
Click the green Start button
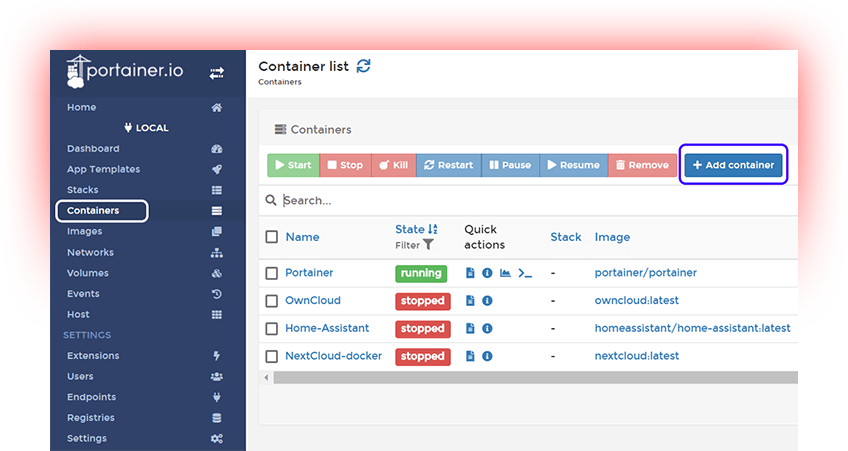(293, 165)
